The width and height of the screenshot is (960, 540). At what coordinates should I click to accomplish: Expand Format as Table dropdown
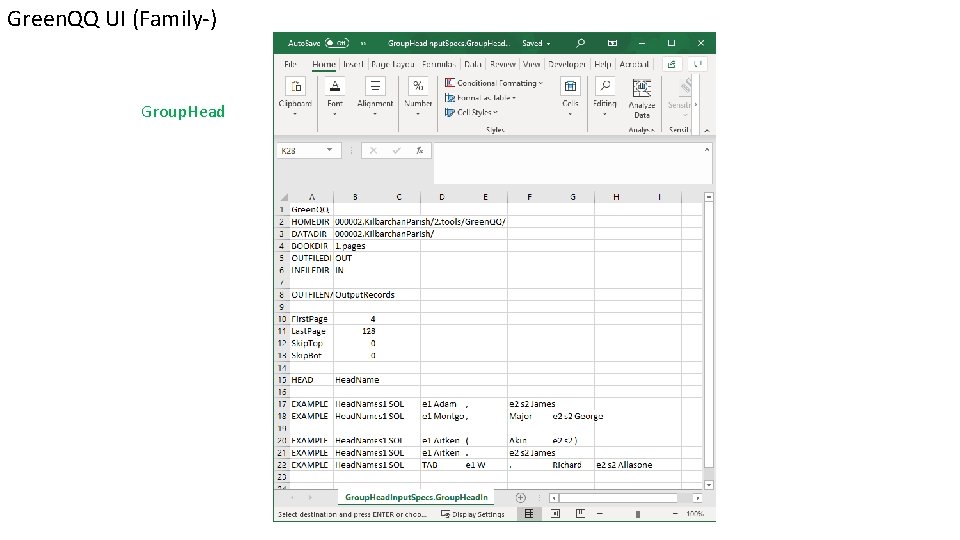pyautogui.click(x=514, y=98)
